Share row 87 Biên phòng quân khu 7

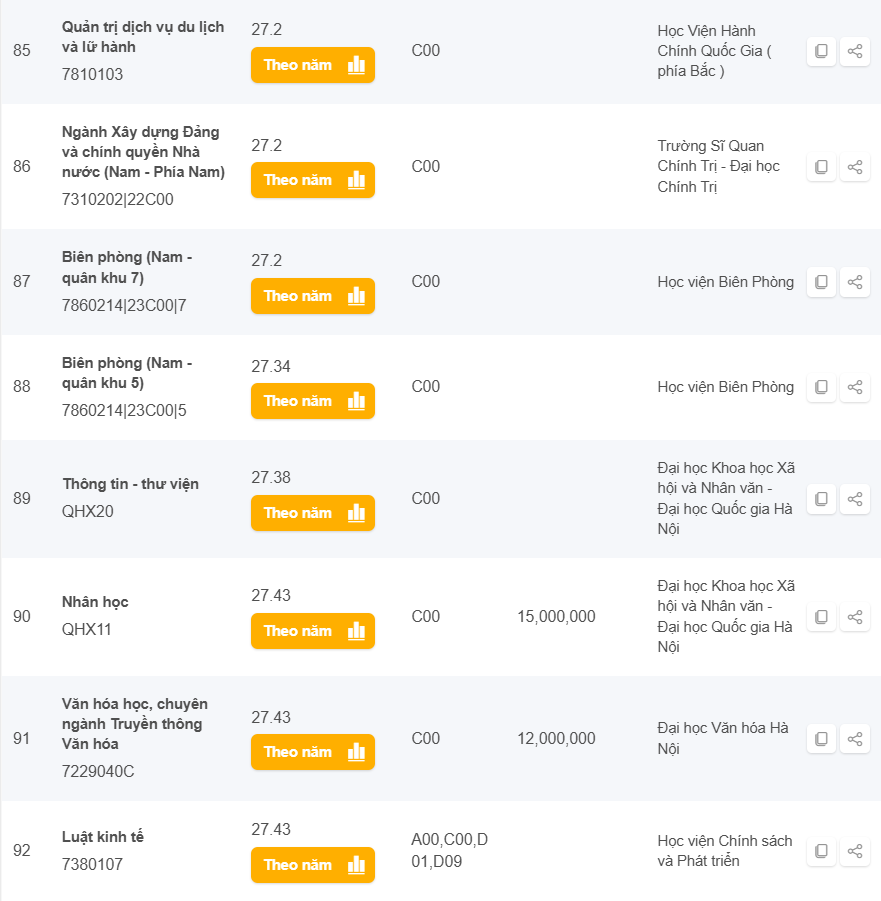click(855, 282)
